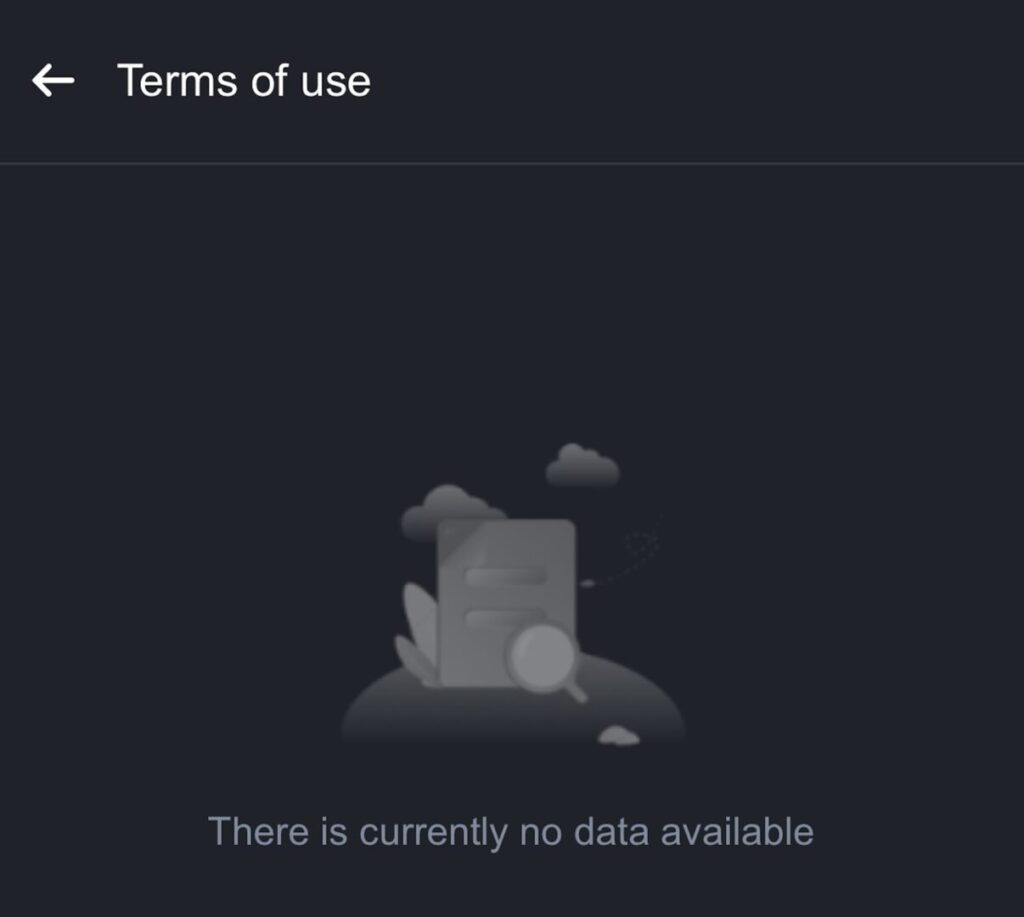Click the small dash mark right of the document

click(x=588, y=583)
